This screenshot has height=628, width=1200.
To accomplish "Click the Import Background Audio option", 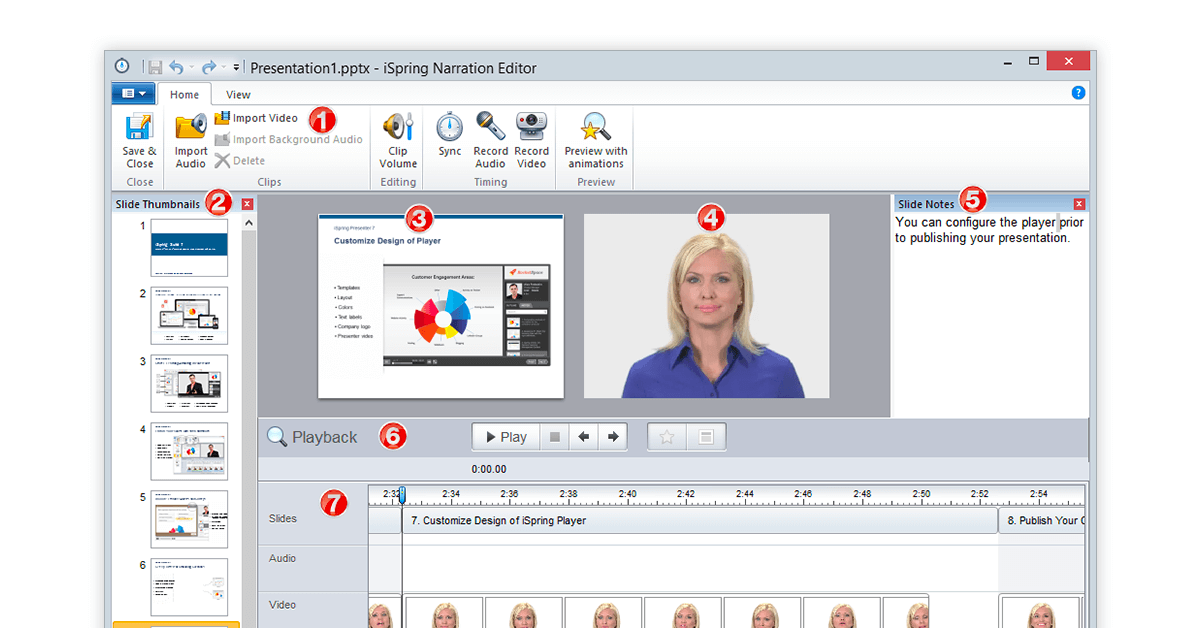I will [x=288, y=139].
